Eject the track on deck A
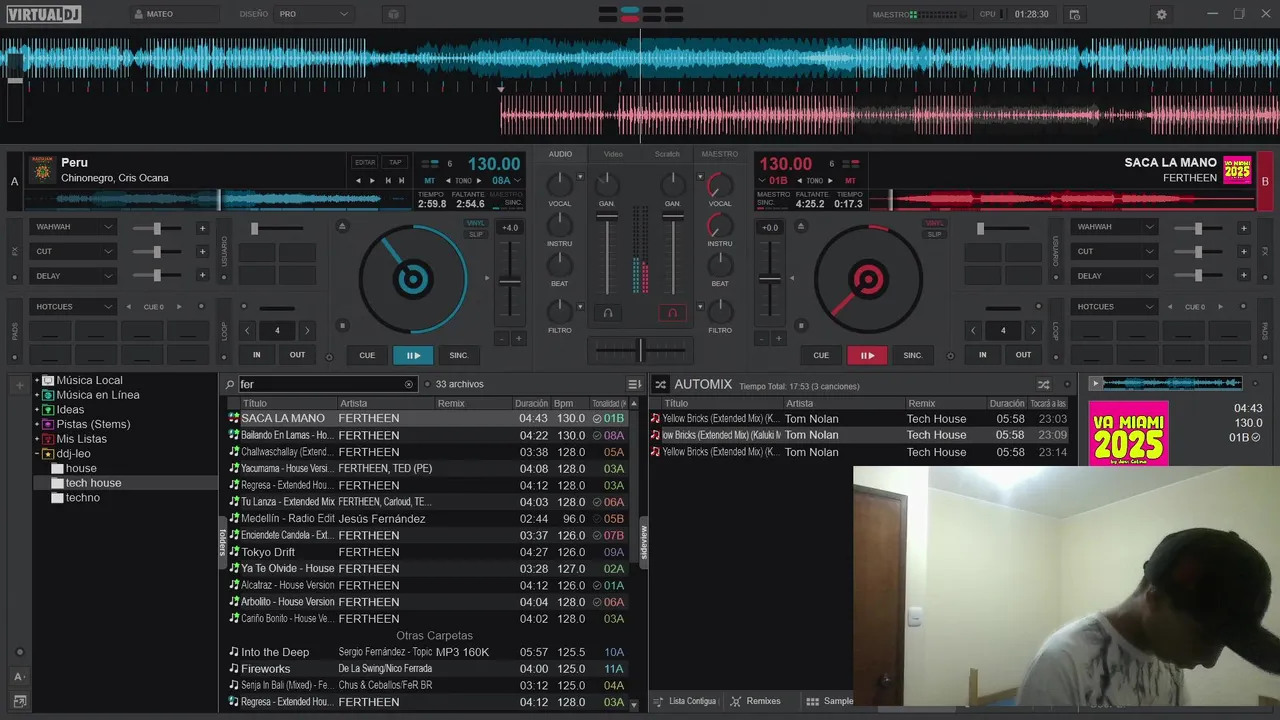The width and height of the screenshot is (1280, 720). click(342, 227)
